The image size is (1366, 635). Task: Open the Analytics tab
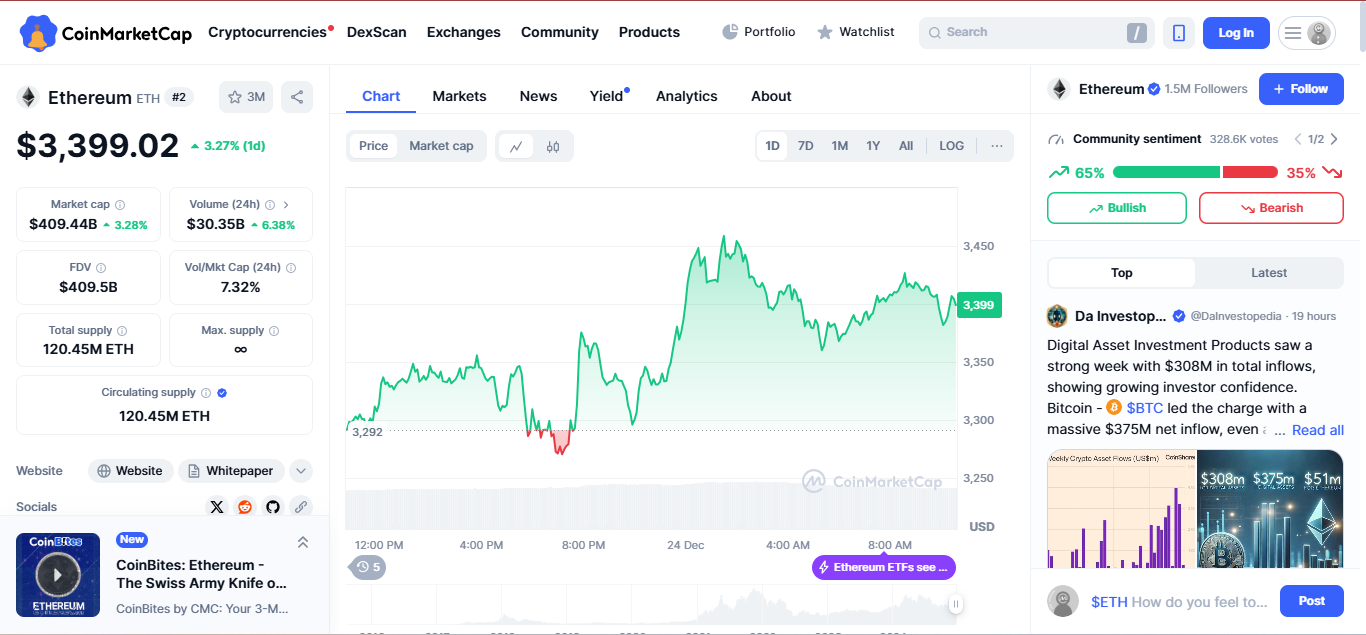pyautogui.click(x=686, y=96)
